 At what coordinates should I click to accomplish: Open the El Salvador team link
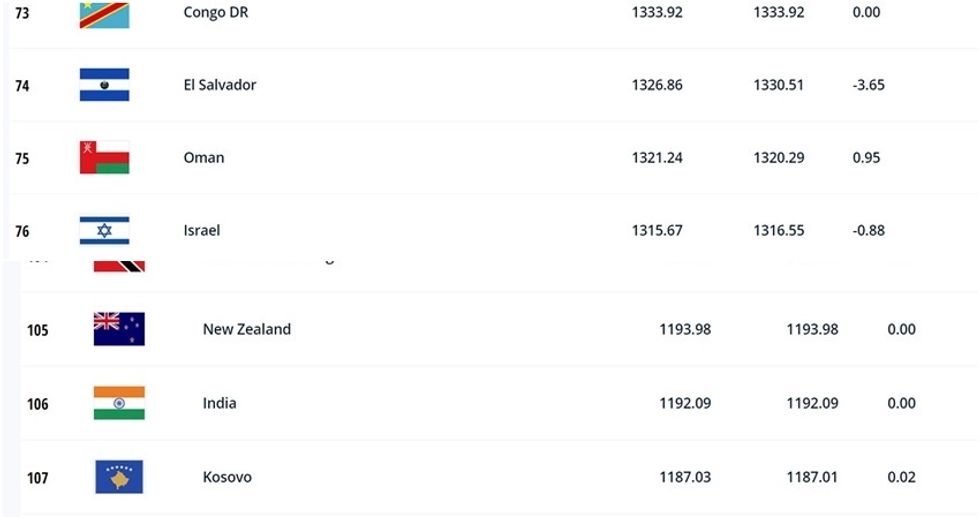220,85
